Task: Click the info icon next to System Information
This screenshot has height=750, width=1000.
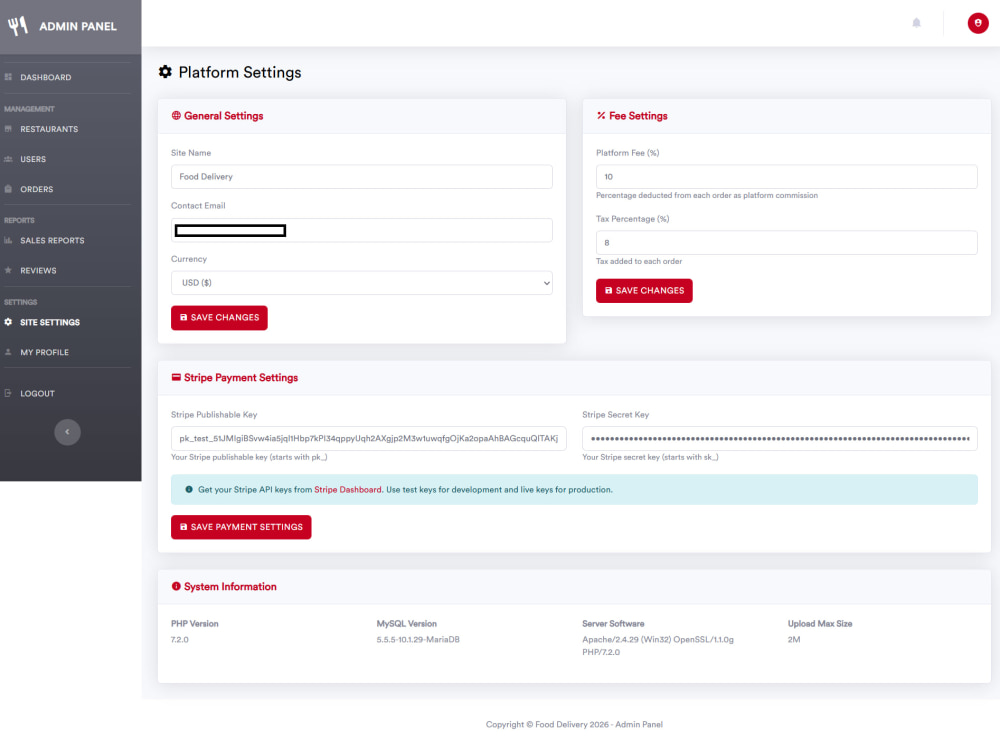Action: coord(176,586)
